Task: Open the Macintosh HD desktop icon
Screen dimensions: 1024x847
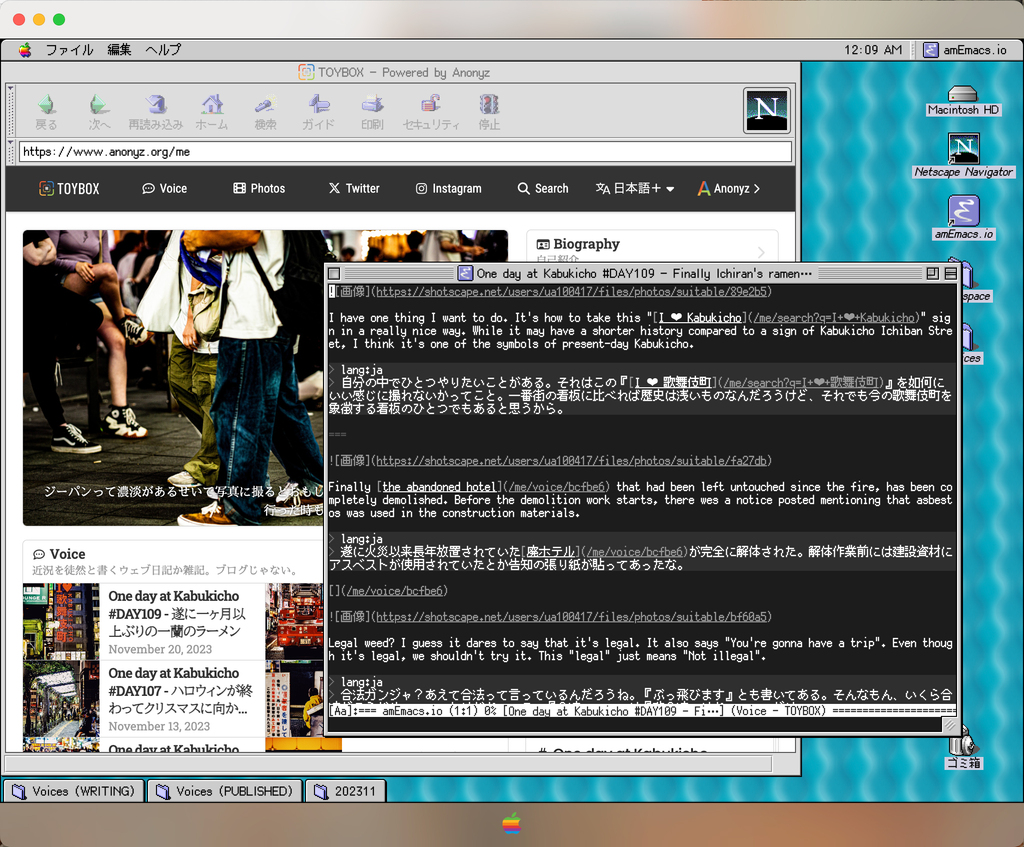Action: pyautogui.click(x=963, y=100)
